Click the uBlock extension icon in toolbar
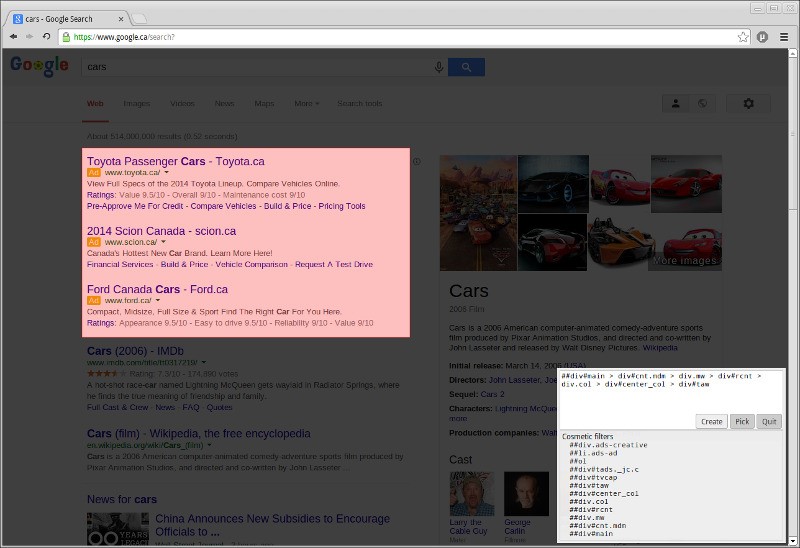800x548 pixels. tap(762, 37)
